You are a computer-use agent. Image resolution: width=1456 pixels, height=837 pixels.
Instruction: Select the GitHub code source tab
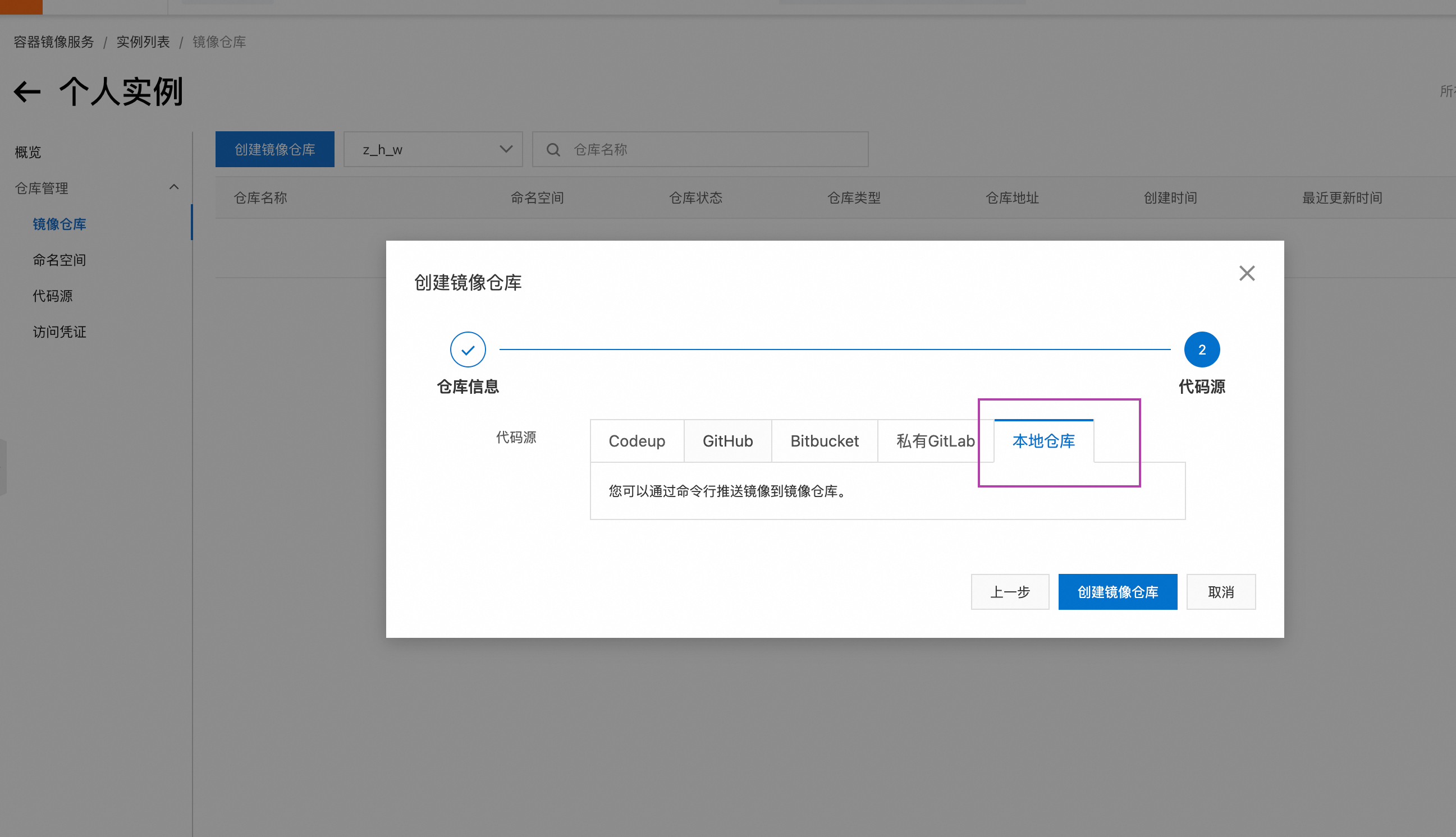(727, 441)
